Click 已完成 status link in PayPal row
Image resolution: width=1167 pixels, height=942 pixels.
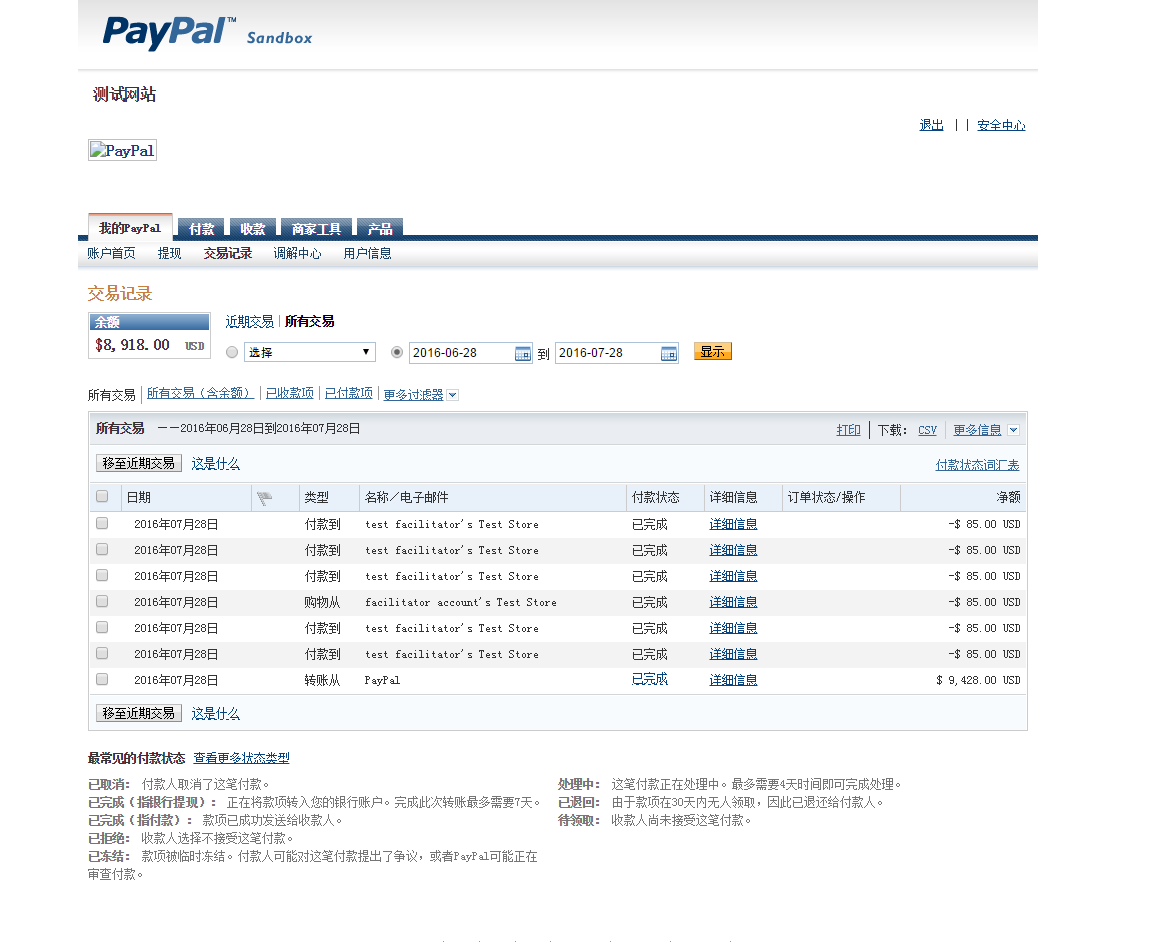point(650,679)
